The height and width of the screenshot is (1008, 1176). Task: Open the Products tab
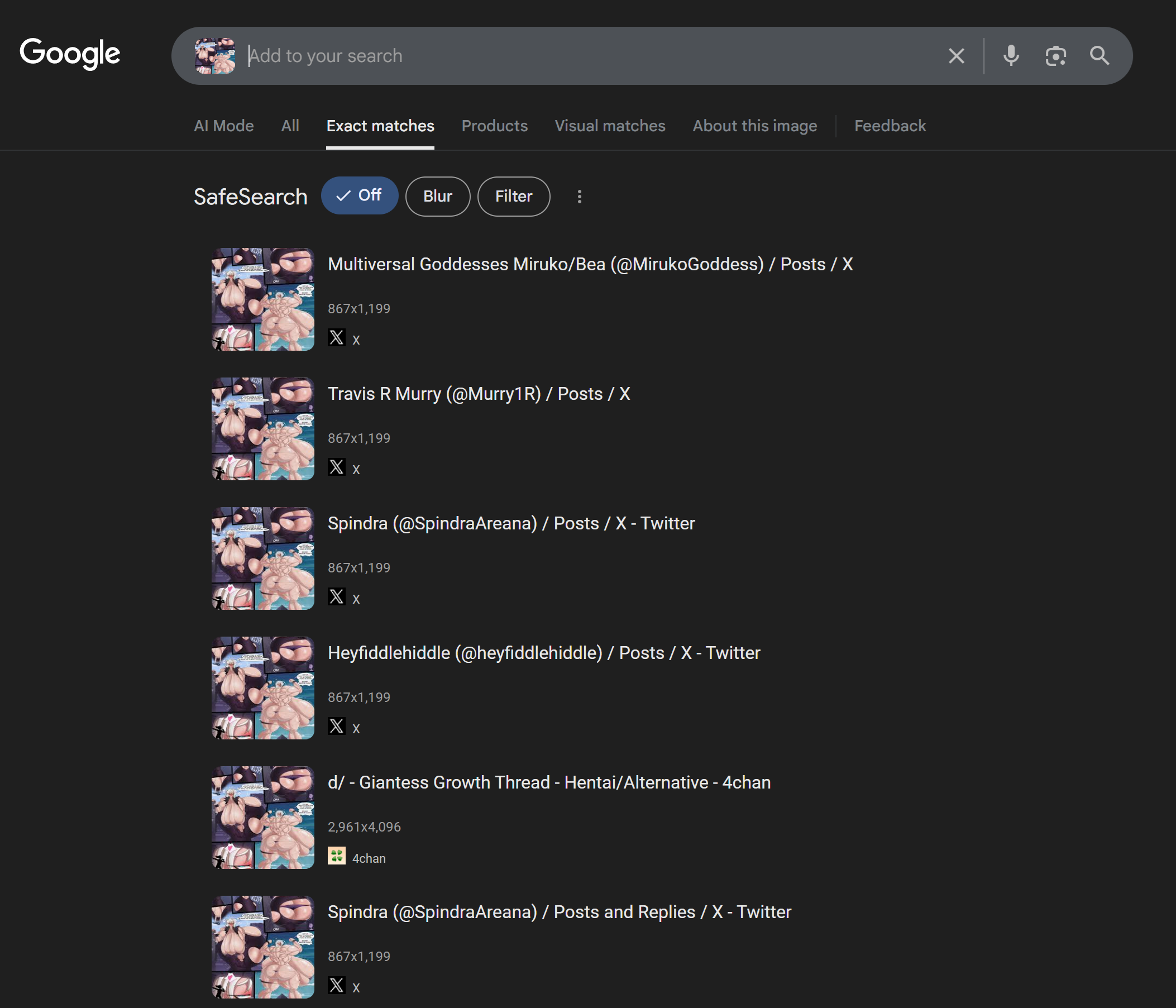tap(494, 126)
